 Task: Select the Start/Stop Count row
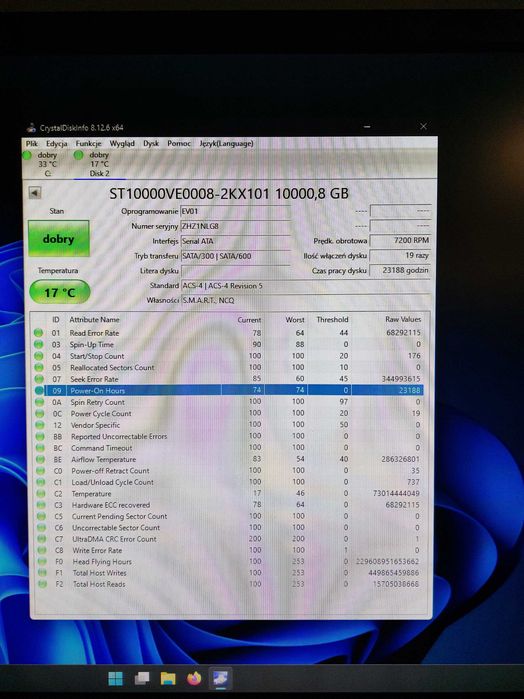click(x=227, y=356)
